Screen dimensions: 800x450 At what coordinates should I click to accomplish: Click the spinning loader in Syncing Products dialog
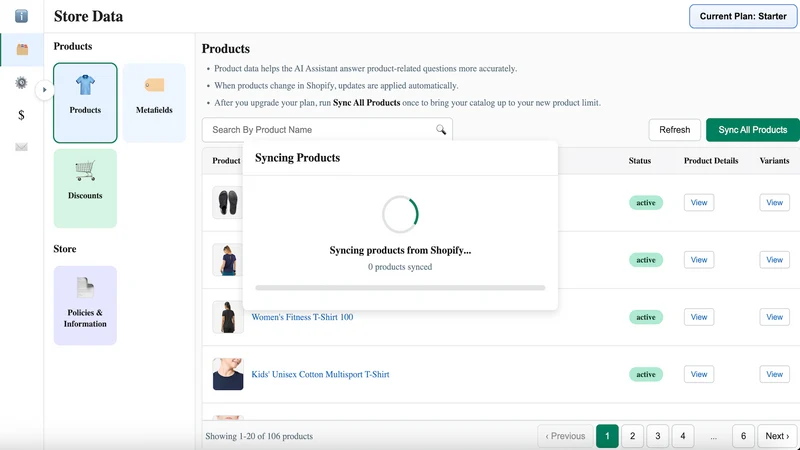[400, 214]
